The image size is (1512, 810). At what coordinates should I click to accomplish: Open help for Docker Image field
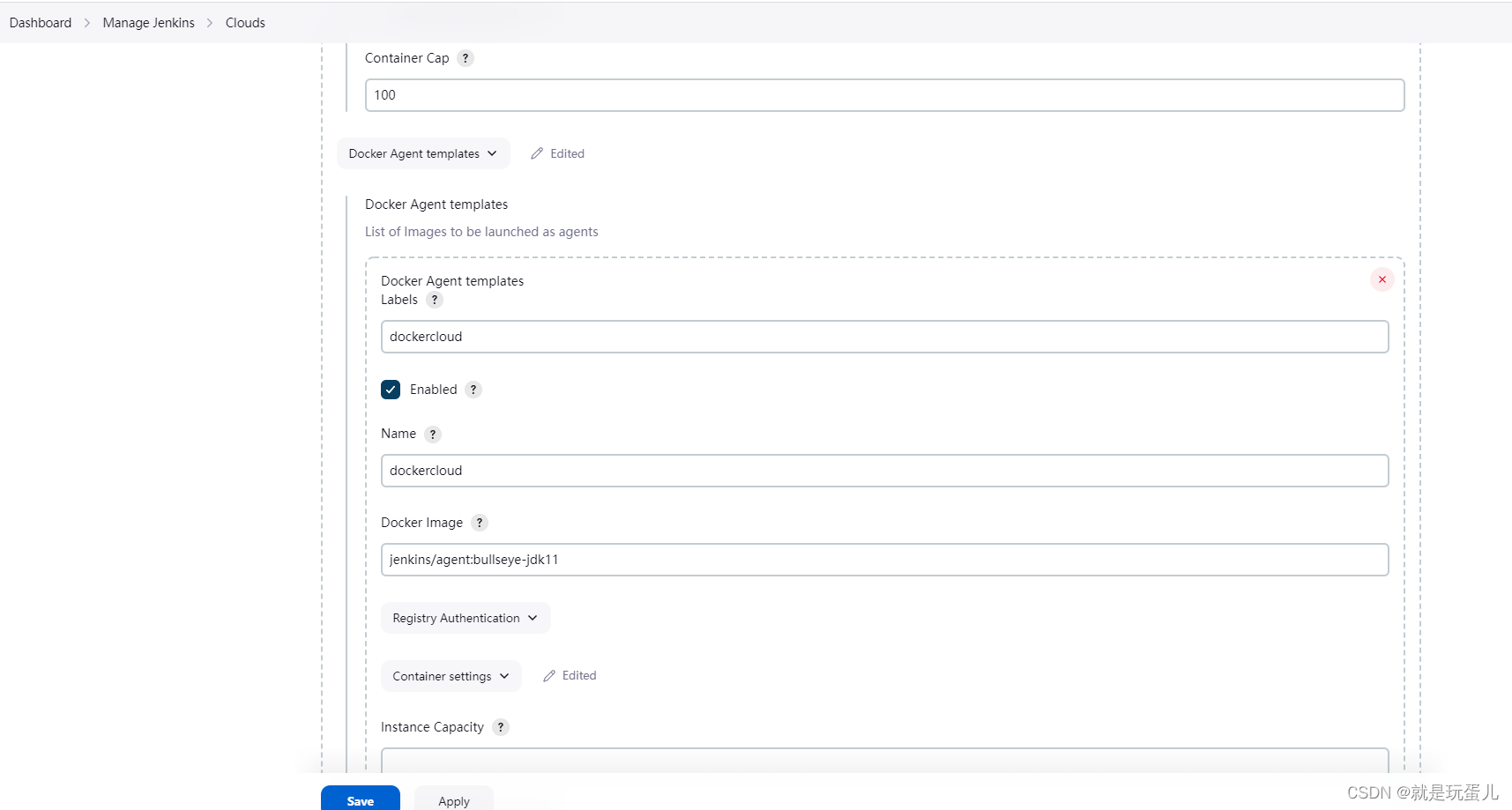click(480, 523)
